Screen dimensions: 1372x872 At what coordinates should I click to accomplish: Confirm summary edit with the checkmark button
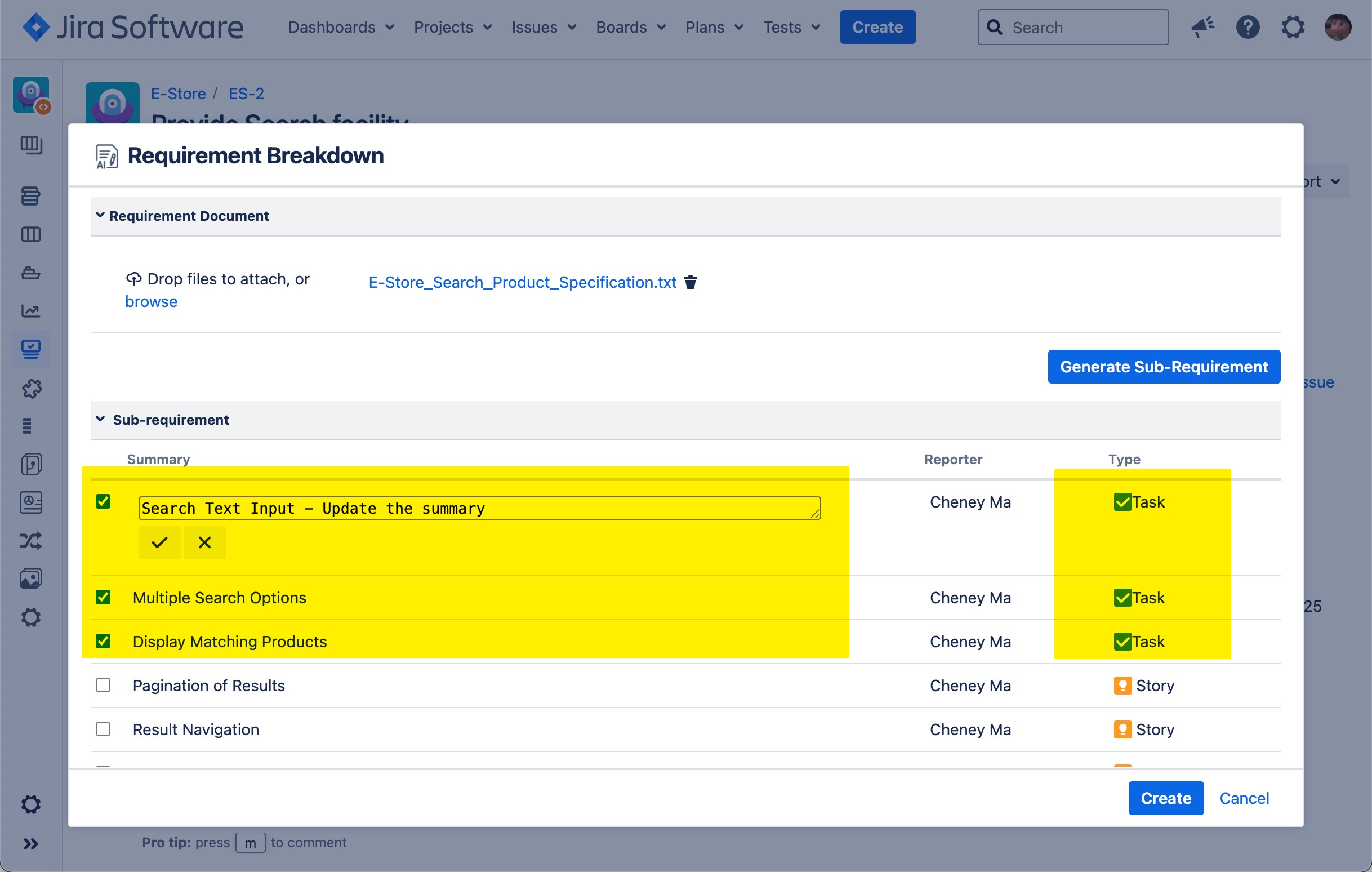(x=159, y=542)
